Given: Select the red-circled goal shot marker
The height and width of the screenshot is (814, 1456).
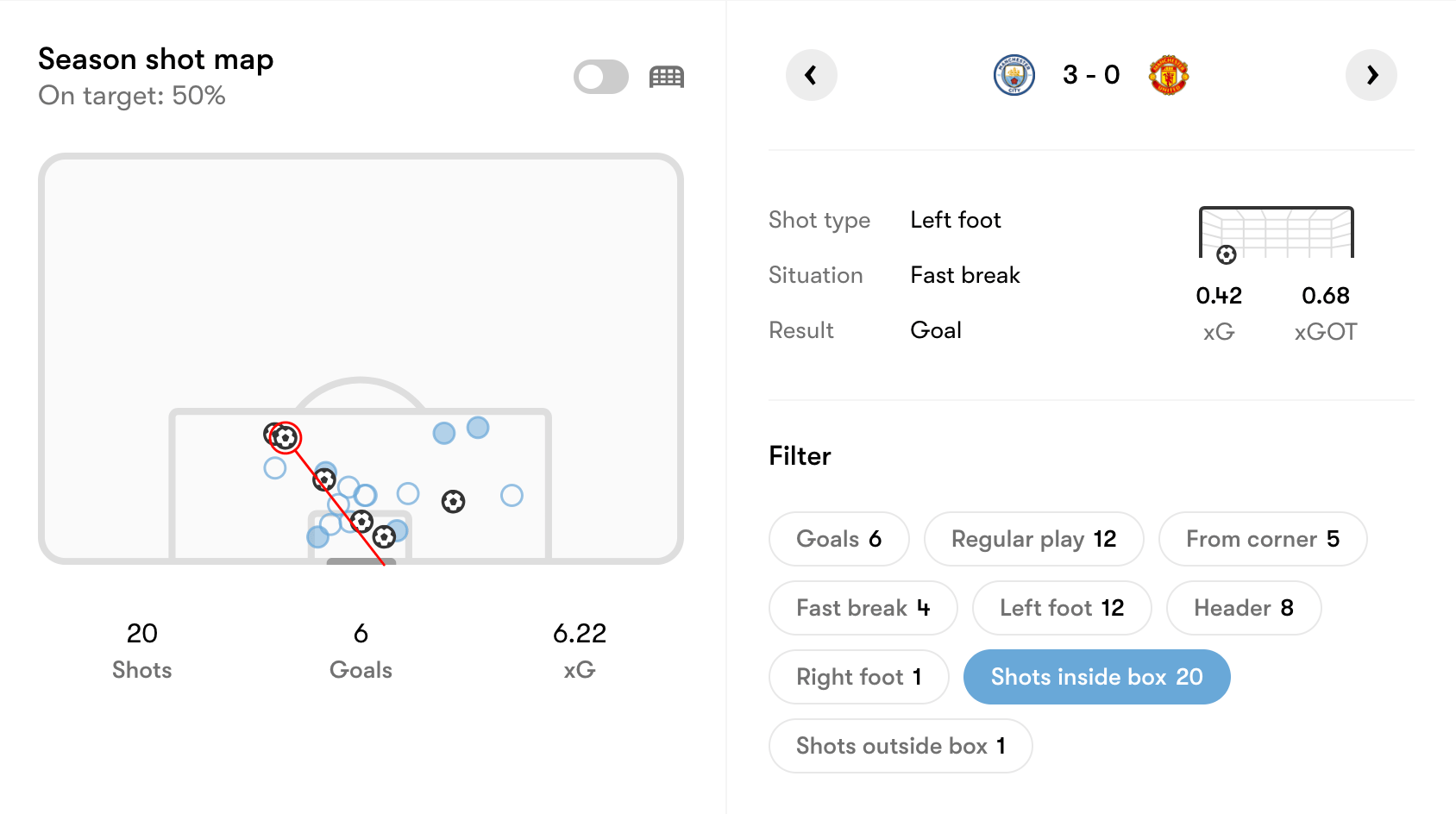Looking at the screenshot, I should 285,438.
